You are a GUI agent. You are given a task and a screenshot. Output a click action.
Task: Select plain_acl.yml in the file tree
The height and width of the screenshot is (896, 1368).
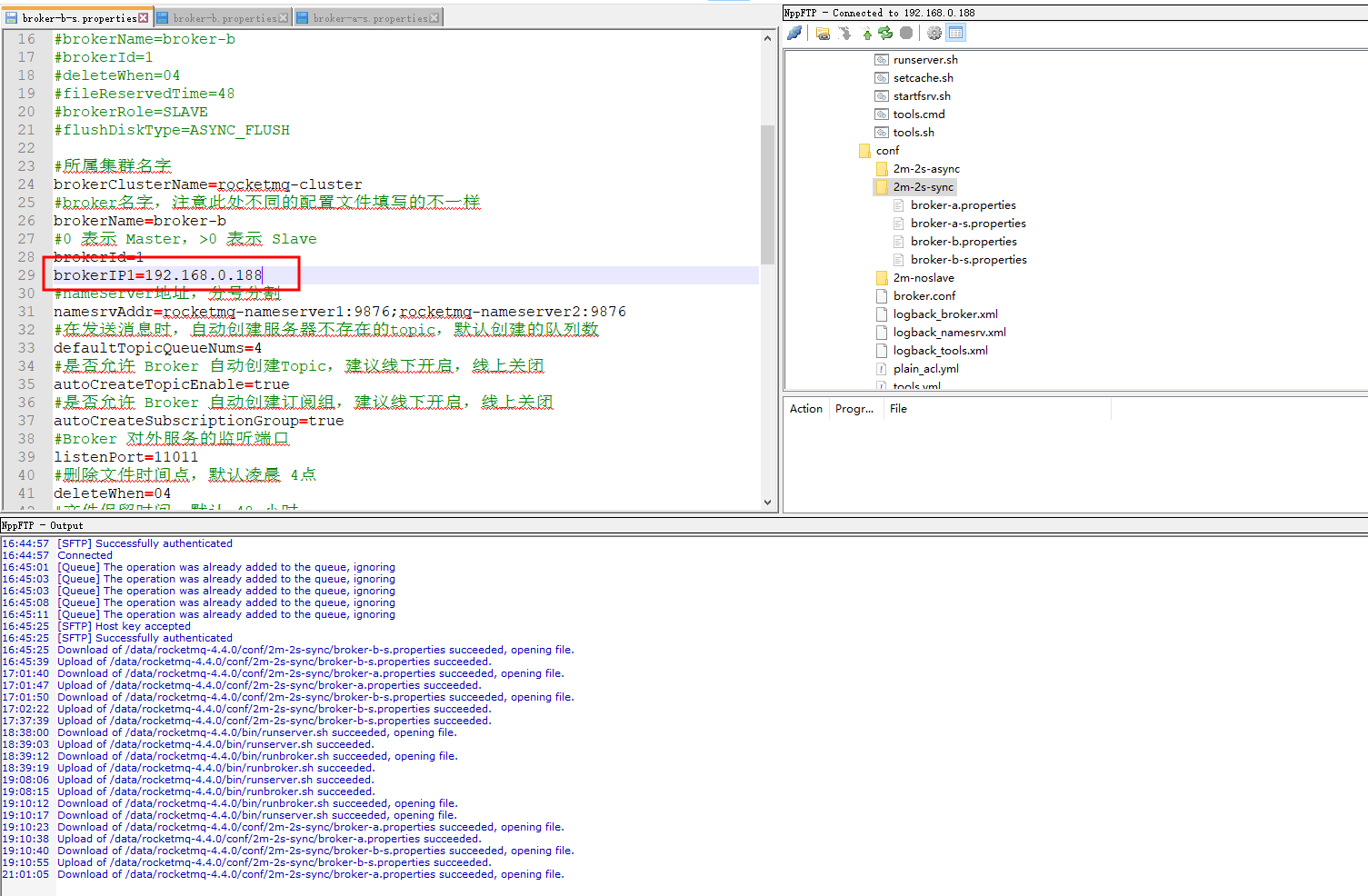(x=926, y=368)
